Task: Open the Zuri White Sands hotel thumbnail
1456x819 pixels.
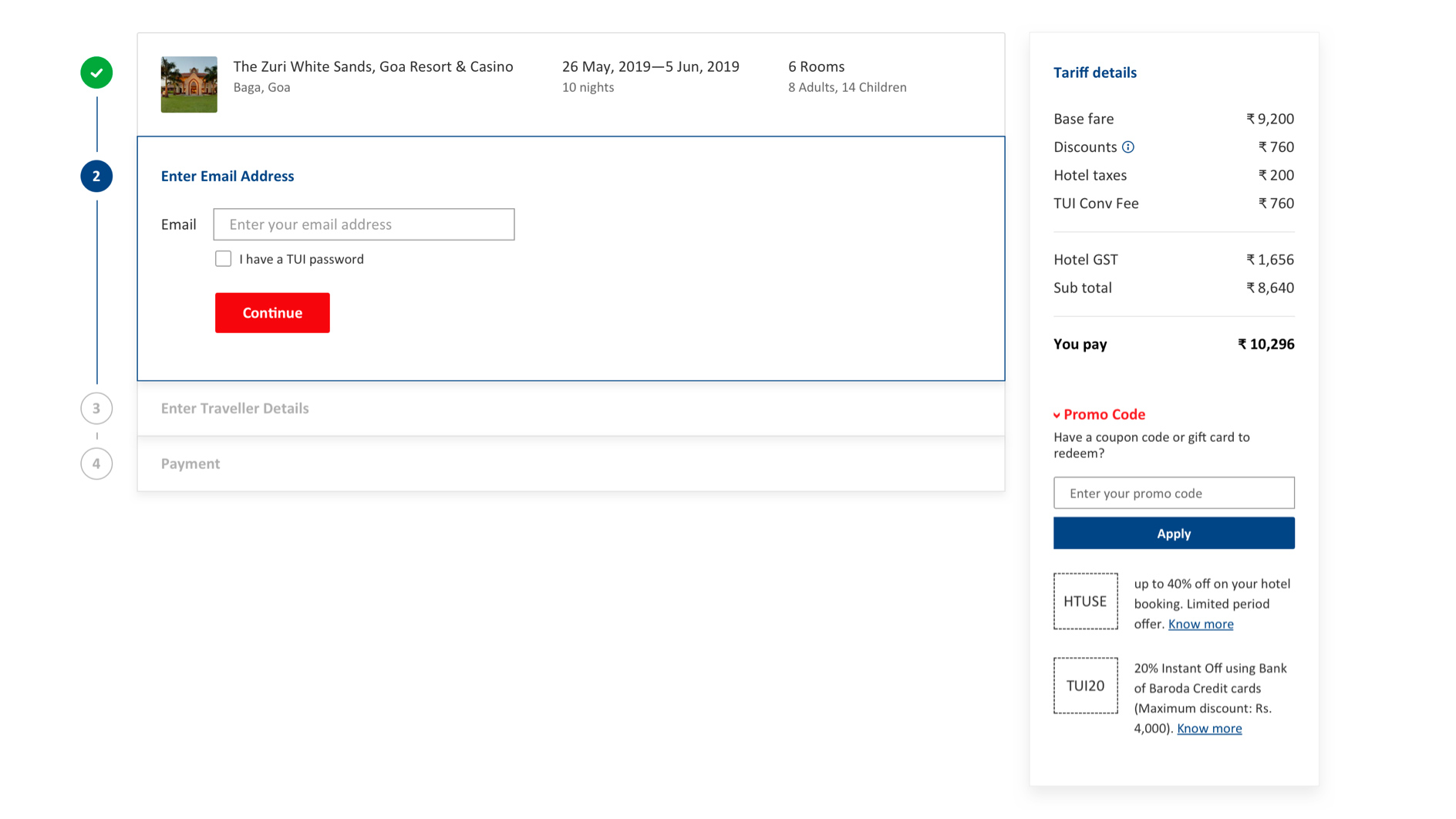Action: point(189,84)
